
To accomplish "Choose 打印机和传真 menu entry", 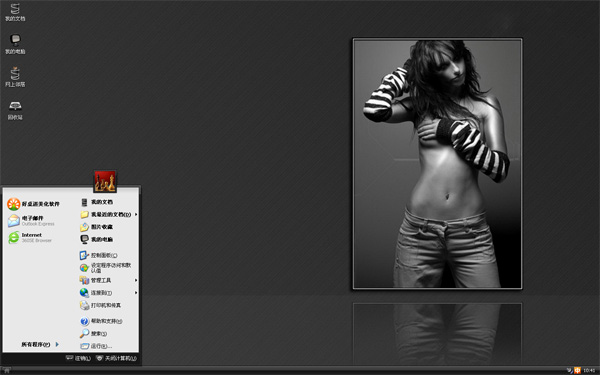I will (x=100, y=305).
